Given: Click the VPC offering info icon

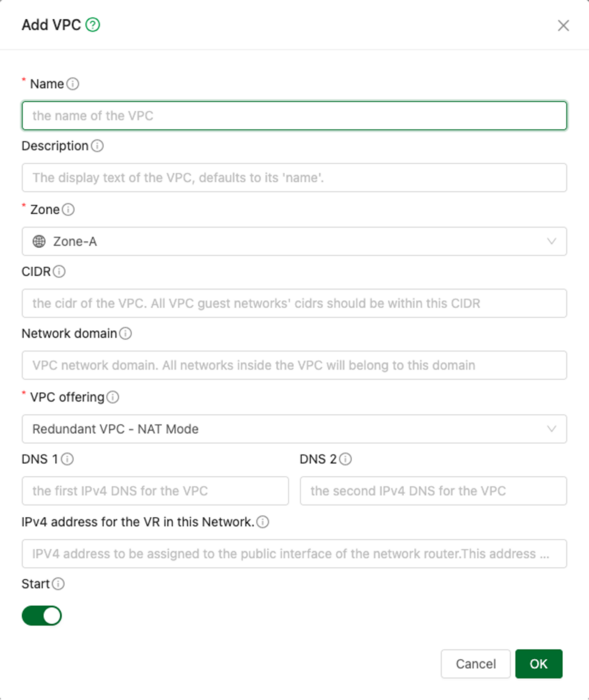Looking at the screenshot, I should click(113, 397).
